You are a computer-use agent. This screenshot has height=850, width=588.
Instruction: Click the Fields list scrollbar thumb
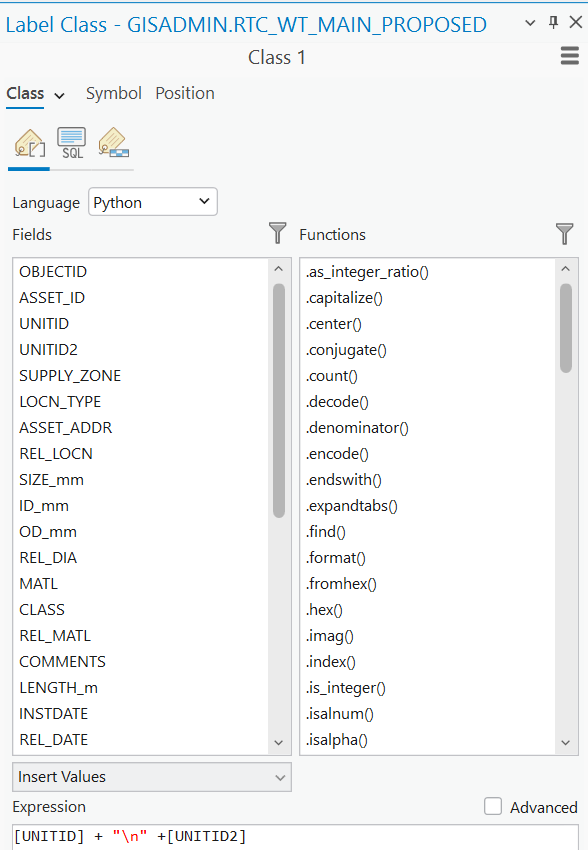tap(279, 401)
